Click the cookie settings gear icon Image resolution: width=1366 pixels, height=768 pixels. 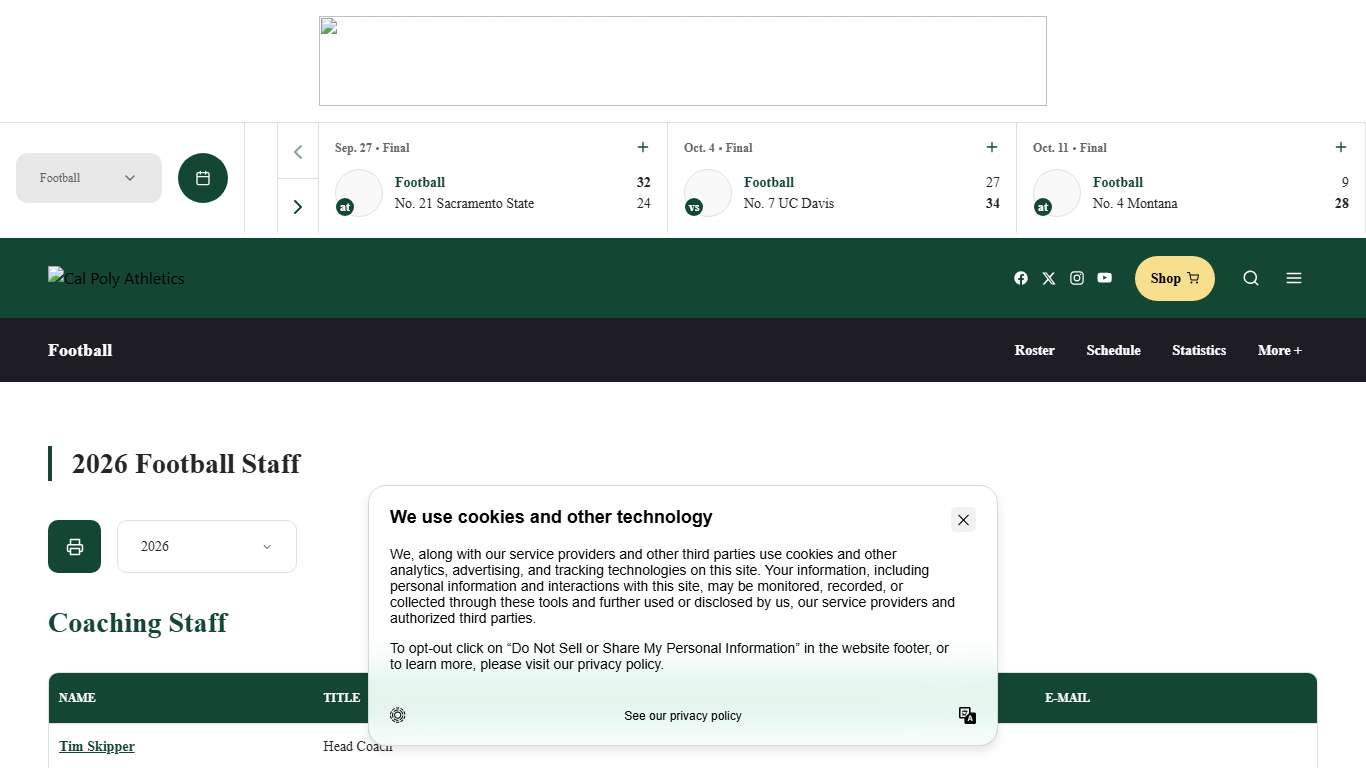[398, 715]
